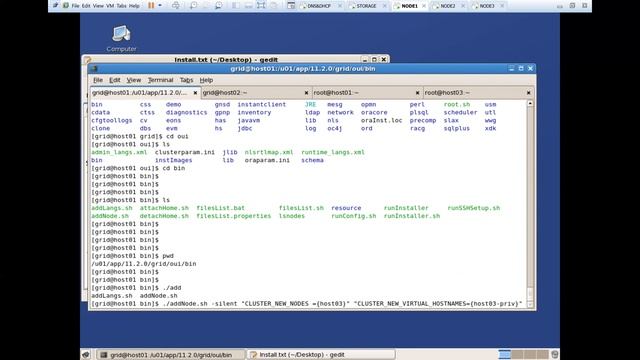Click the trash icon in the panel

[x=554, y=354]
